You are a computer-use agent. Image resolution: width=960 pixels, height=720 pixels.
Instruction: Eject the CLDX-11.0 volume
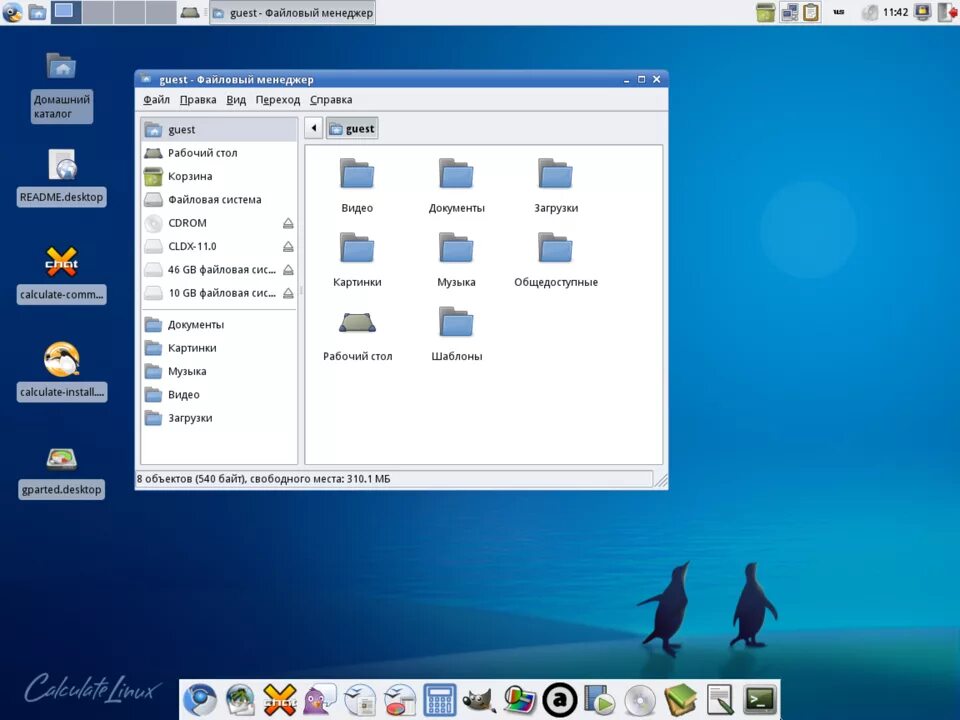tap(288, 246)
